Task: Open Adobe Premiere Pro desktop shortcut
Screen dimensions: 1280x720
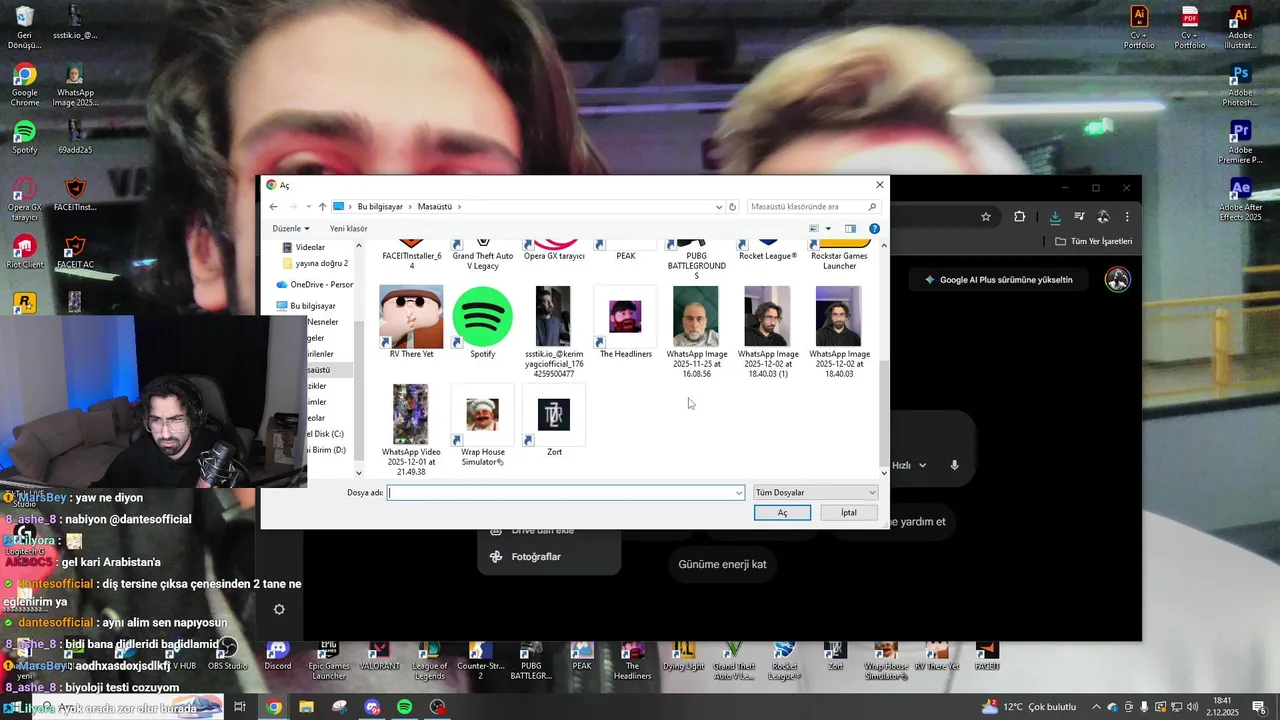Action: click(x=1240, y=143)
